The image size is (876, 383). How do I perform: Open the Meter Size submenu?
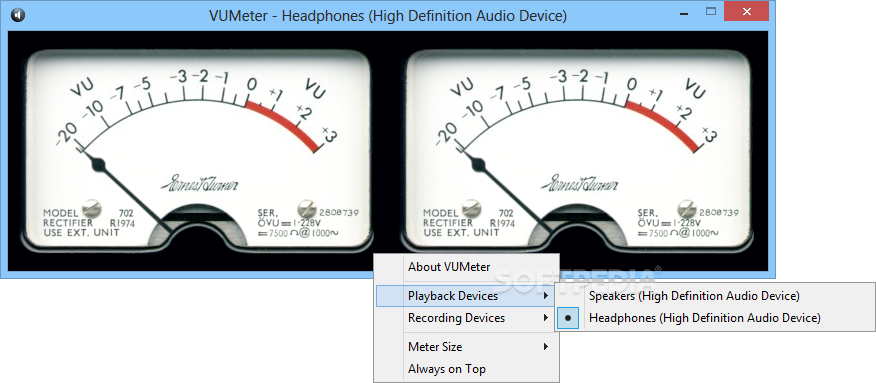pos(466,347)
